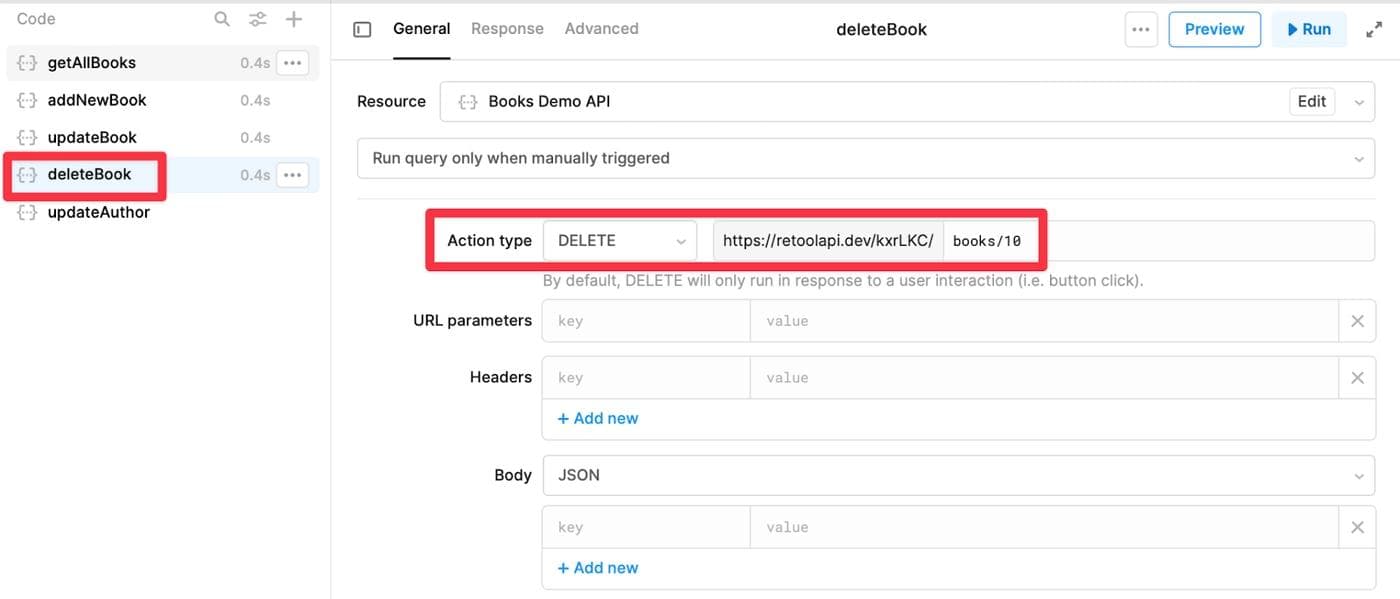1400x599 pixels.
Task: Delete the Headers key-value row
Action: coord(1357,378)
